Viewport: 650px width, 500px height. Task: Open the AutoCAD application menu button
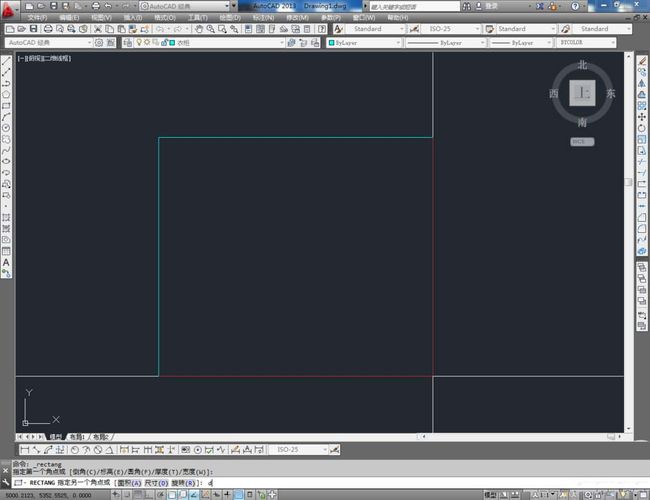(8, 10)
